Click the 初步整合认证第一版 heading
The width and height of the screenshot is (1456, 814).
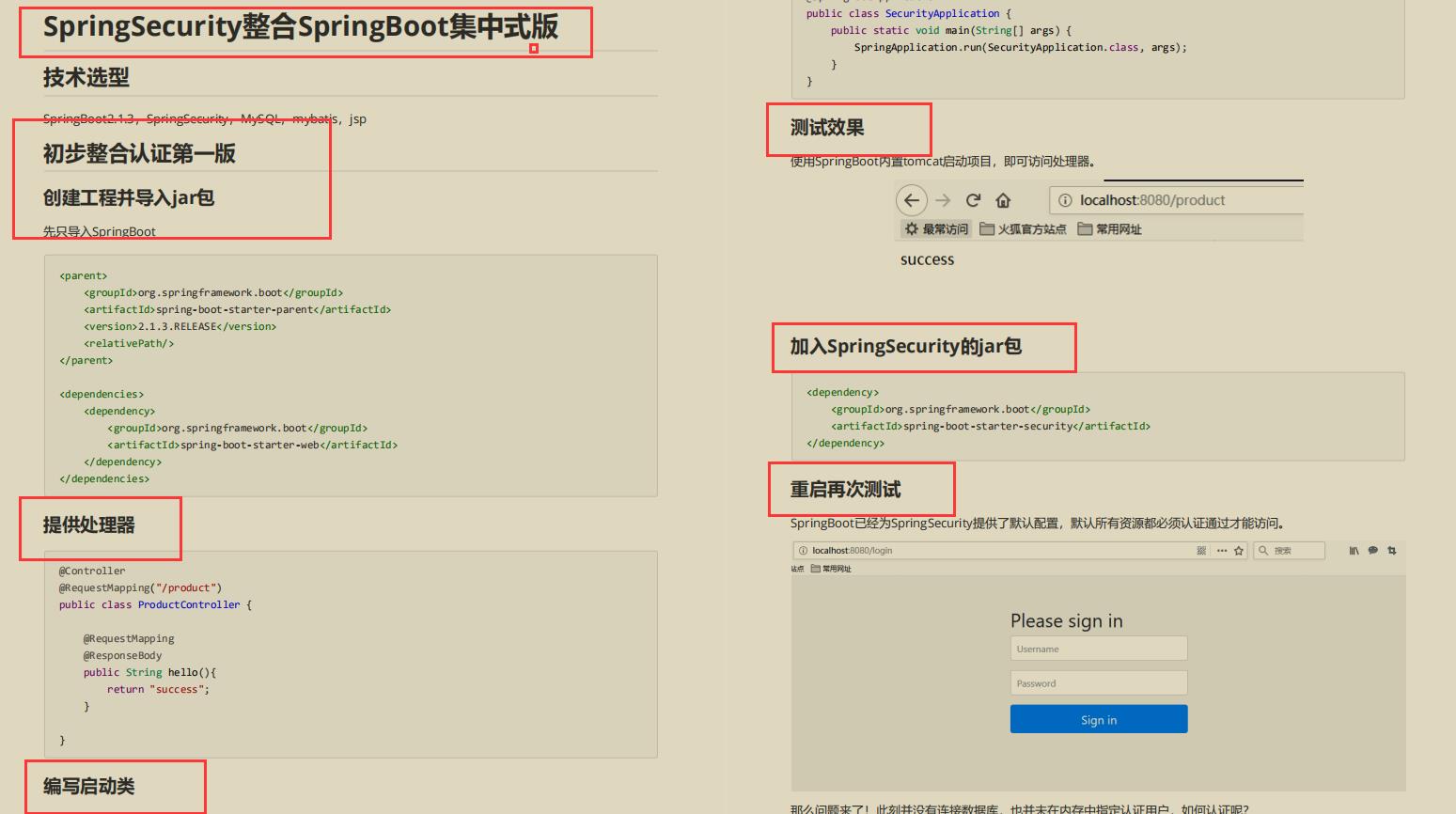click(139, 153)
